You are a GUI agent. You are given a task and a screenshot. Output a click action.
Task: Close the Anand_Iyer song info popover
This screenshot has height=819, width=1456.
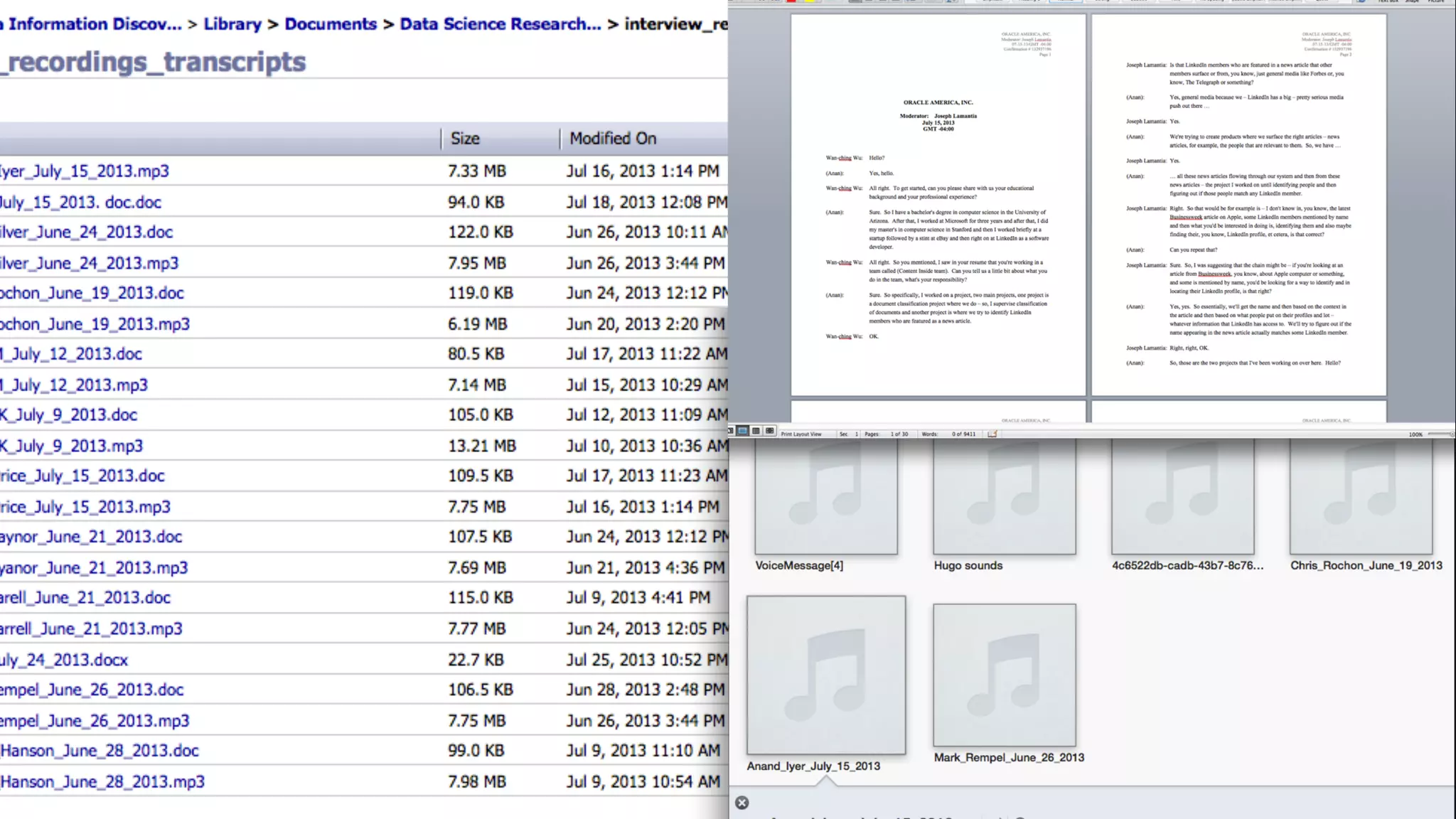pyautogui.click(x=742, y=803)
